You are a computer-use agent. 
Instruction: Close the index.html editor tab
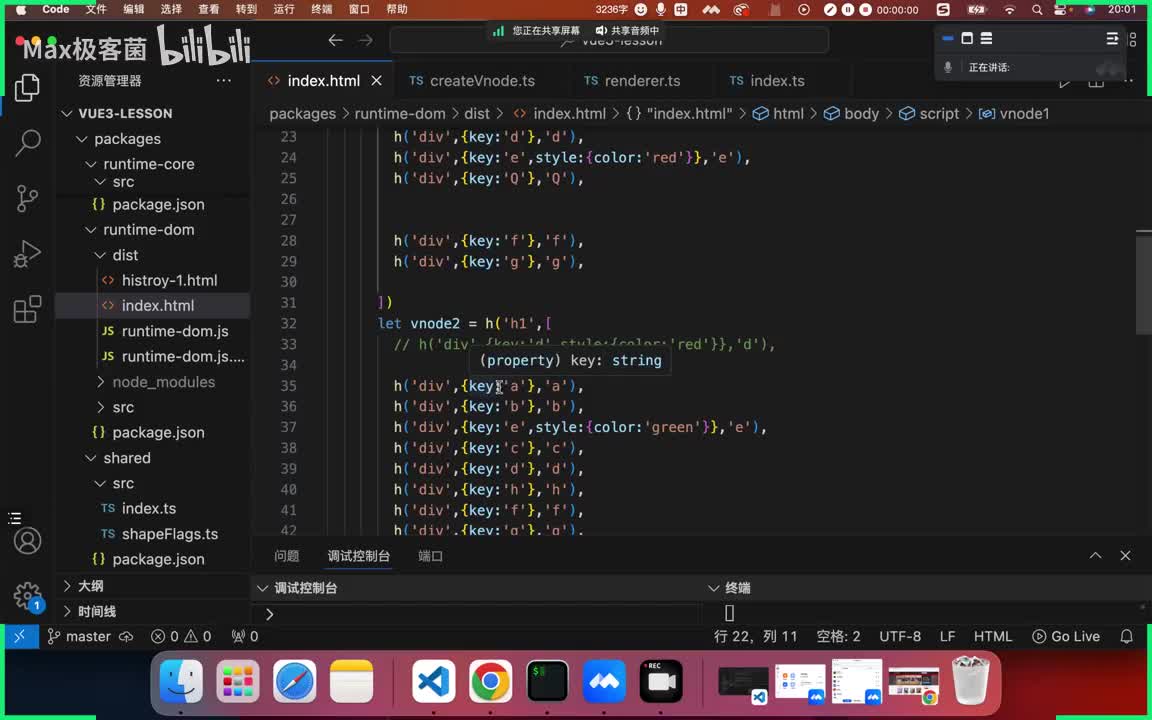coord(377,81)
